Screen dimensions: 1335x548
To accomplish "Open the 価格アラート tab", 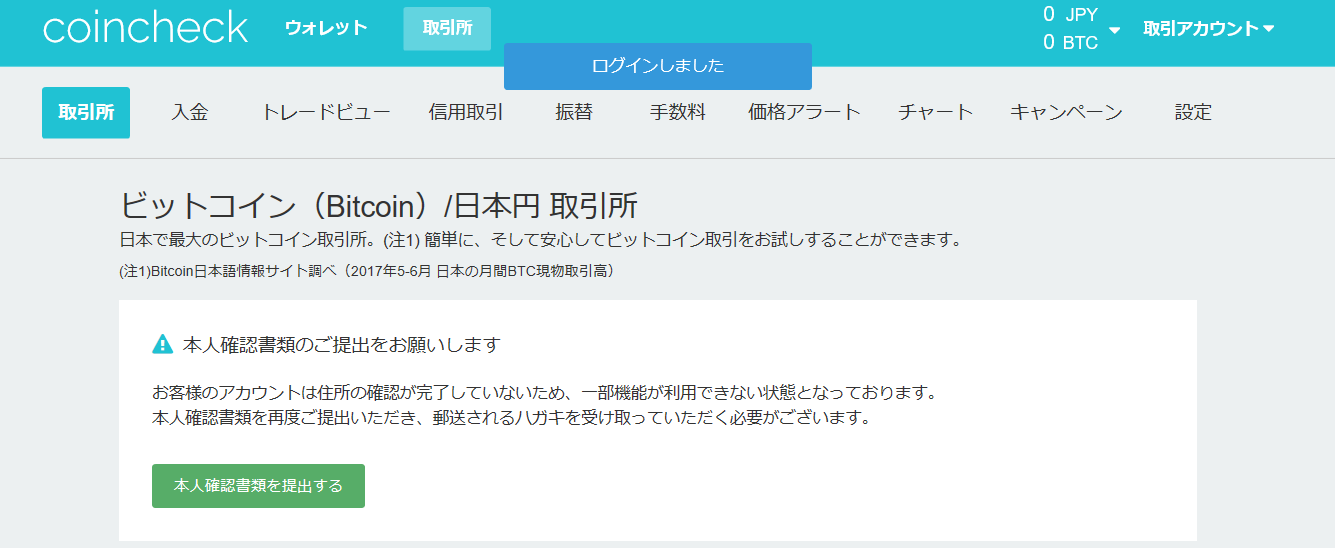I will 804,112.
